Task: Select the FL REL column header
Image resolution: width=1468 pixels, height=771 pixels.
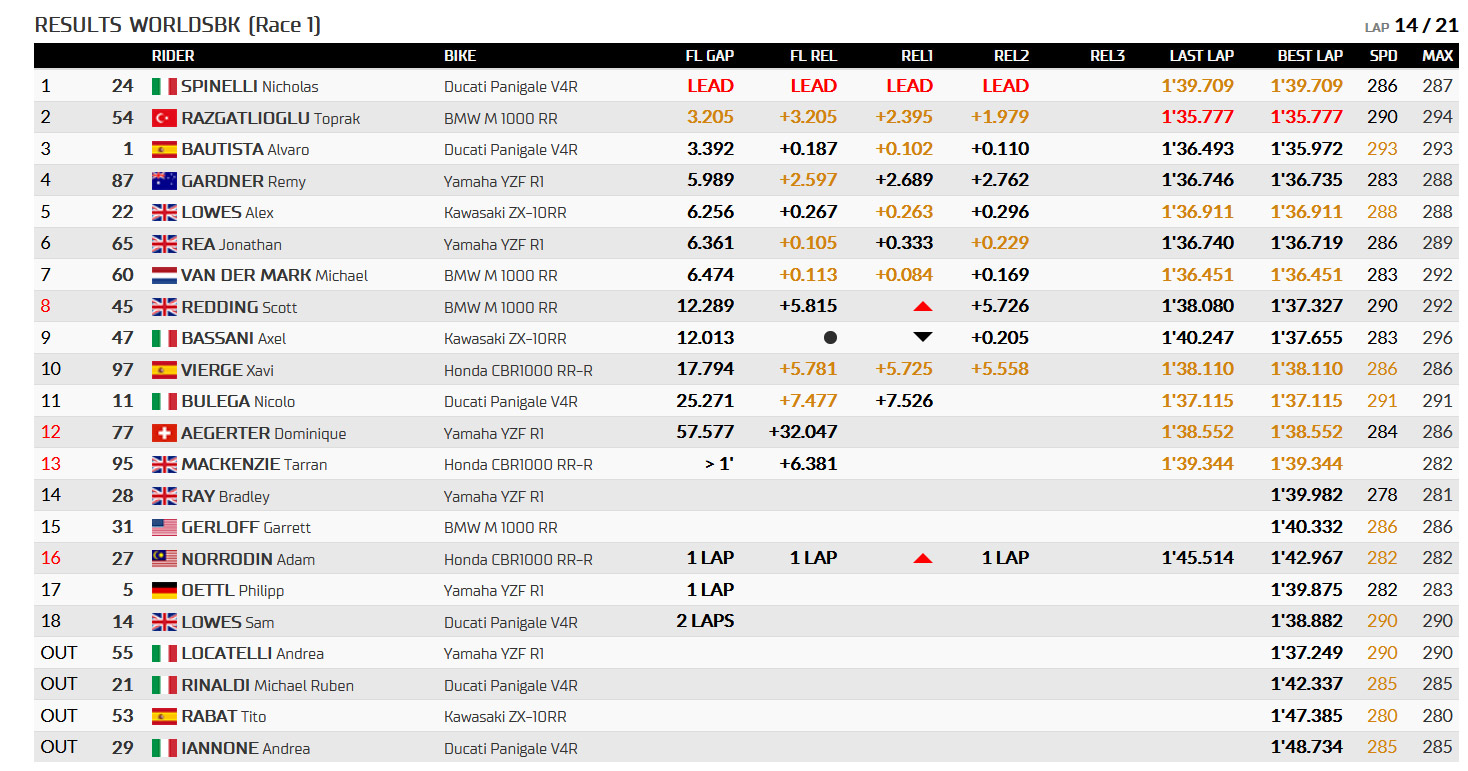Action: 813,56
